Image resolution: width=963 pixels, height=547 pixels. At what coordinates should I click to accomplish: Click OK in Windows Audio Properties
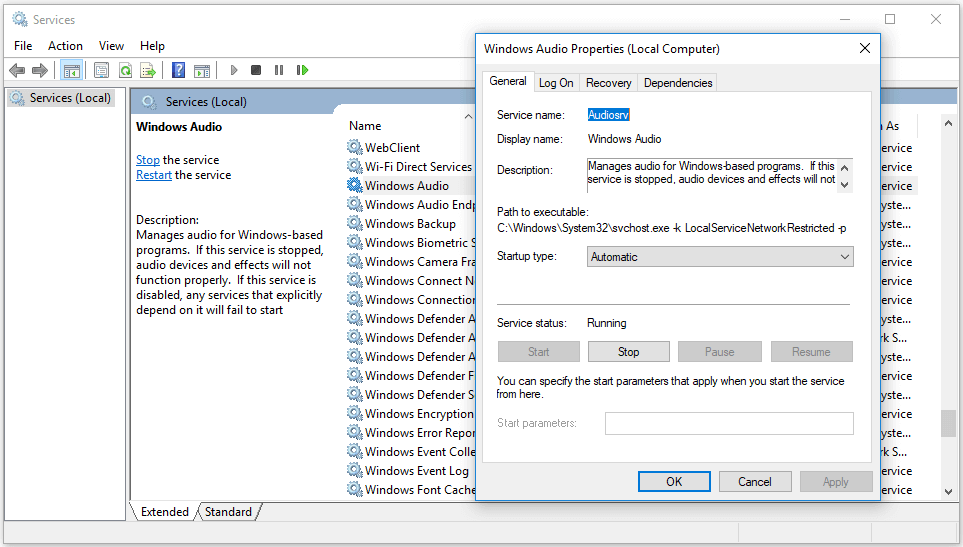(674, 482)
